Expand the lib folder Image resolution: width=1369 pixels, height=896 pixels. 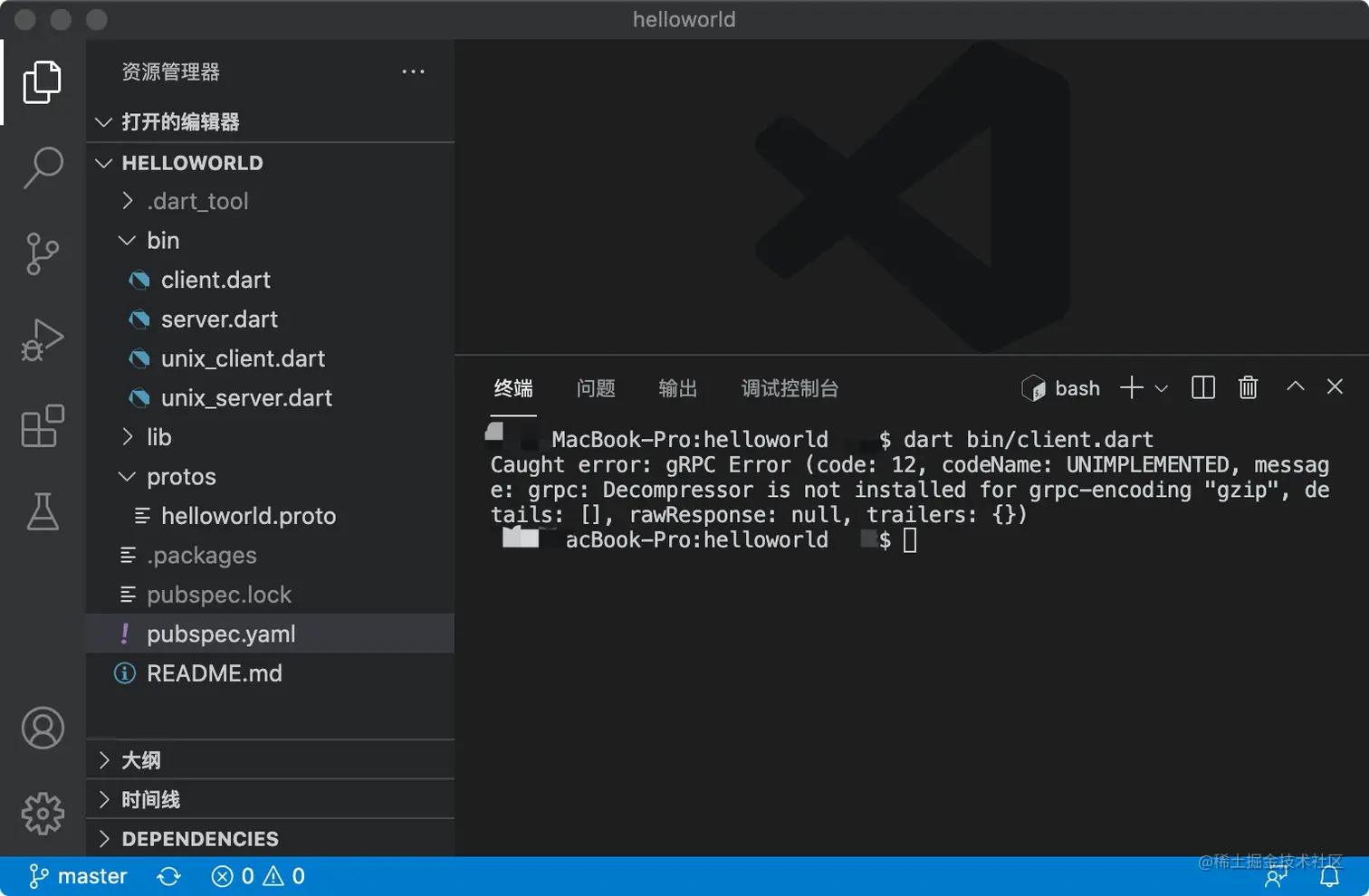point(270,437)
